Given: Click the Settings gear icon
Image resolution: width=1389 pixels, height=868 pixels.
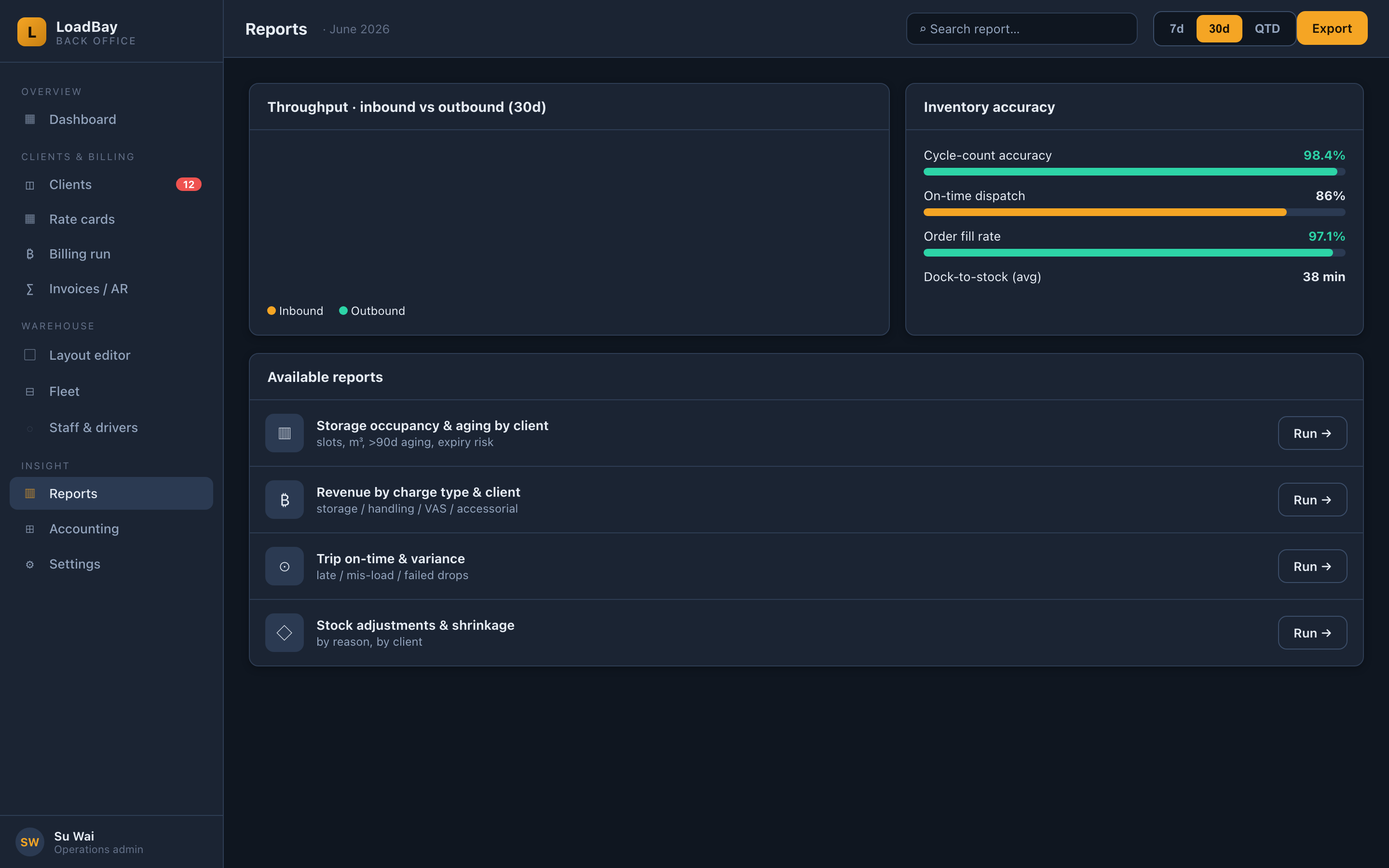Looking at the screenshot, I should click(x=30, y=564).
